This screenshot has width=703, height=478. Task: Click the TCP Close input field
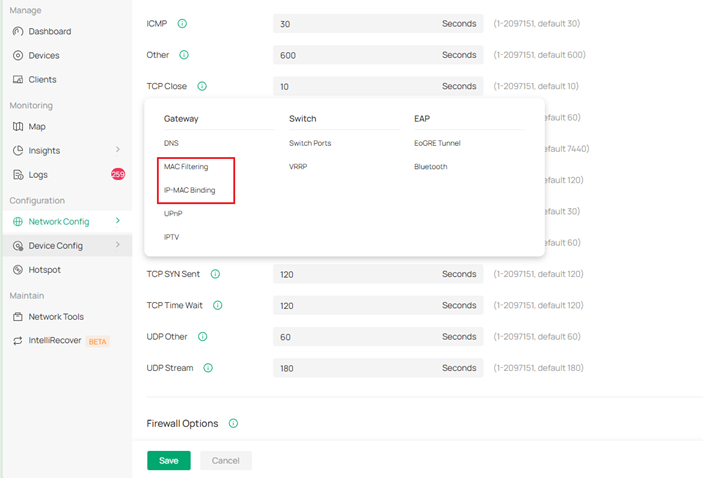tap(378, 86)
